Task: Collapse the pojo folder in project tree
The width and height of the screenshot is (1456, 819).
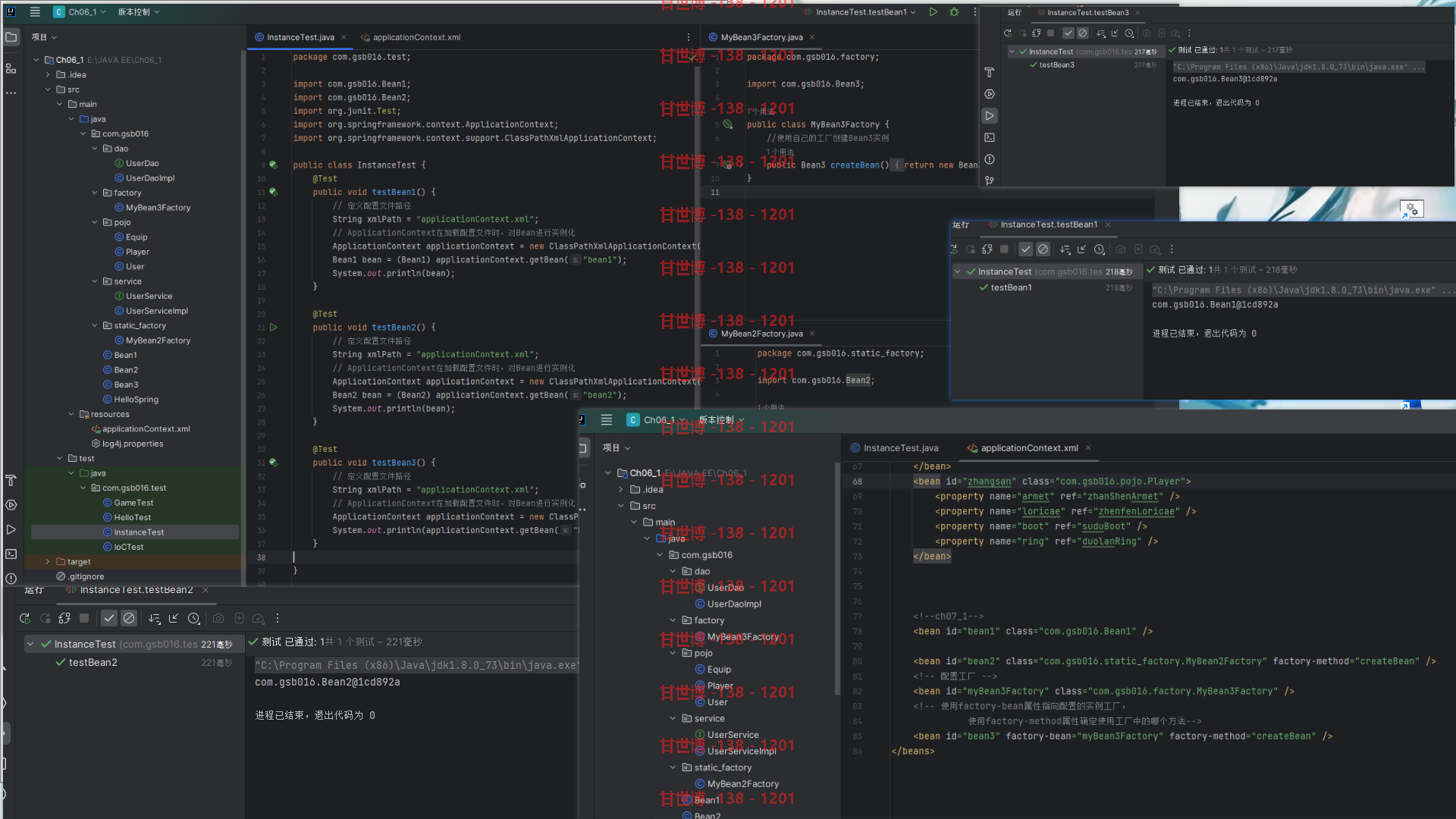Action: coord(95,223)
